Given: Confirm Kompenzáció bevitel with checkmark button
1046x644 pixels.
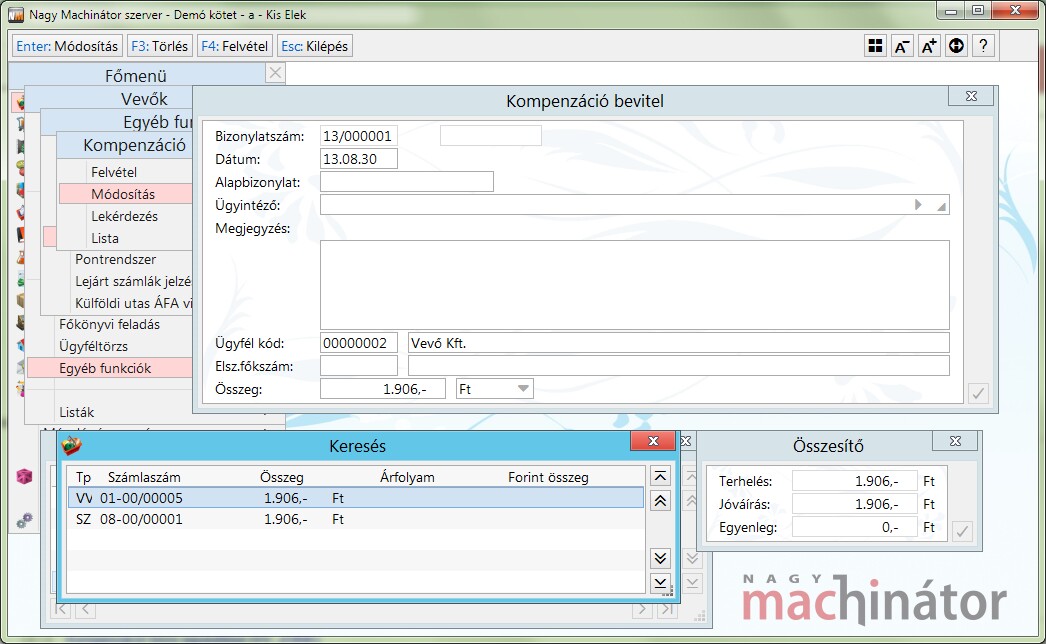Looking at the screenshot, I should (x=978, y=393).
